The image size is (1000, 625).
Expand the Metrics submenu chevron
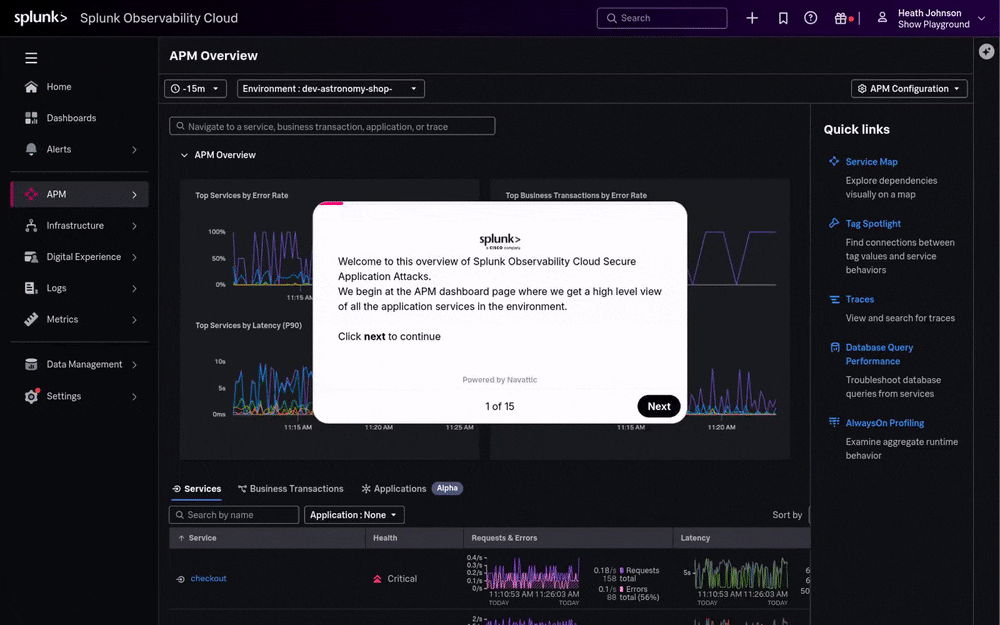coord(134,320)
